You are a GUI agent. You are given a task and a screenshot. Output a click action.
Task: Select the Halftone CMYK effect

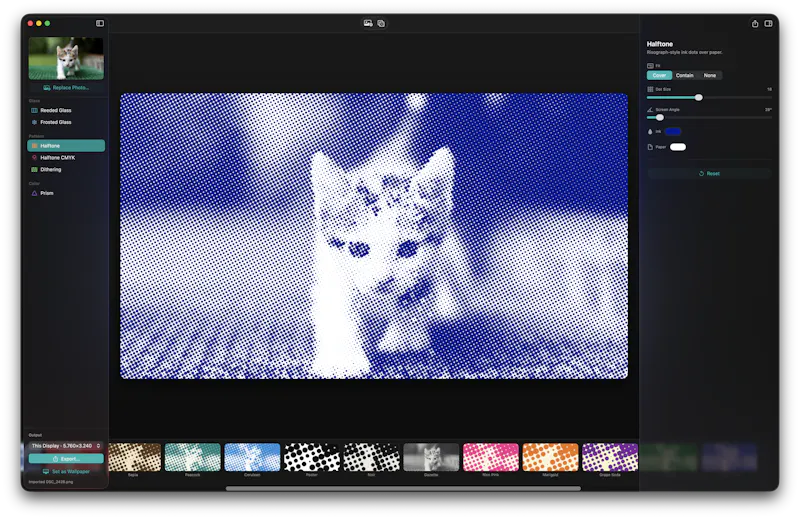tap(66, 158)
